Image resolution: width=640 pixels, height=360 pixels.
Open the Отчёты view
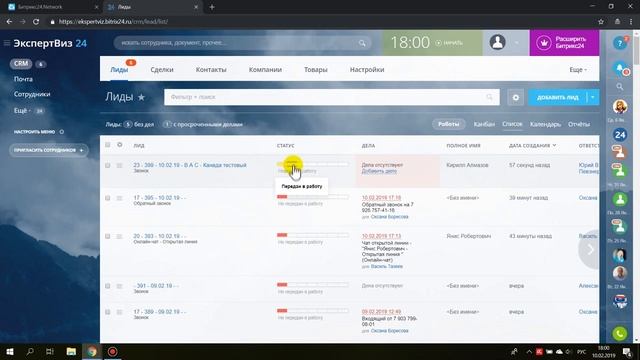[x=579, y=124]
